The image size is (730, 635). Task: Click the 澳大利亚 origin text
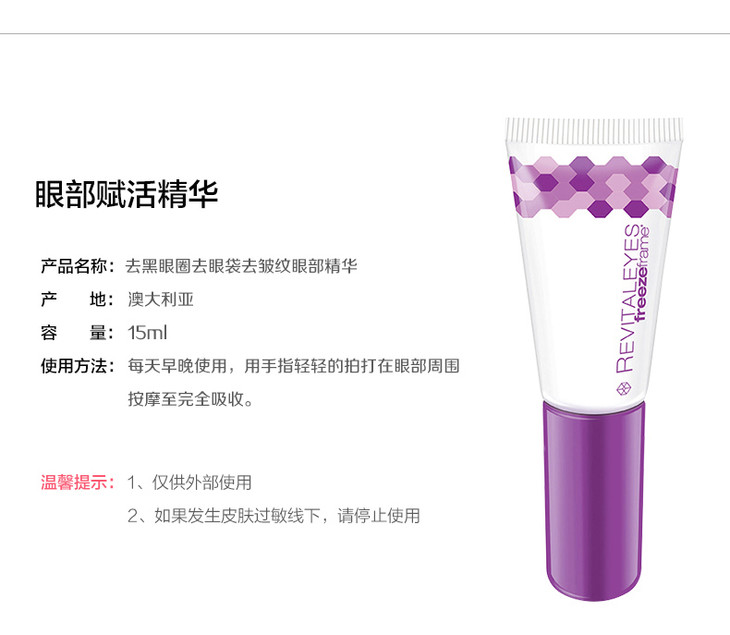tap(161, 299)
